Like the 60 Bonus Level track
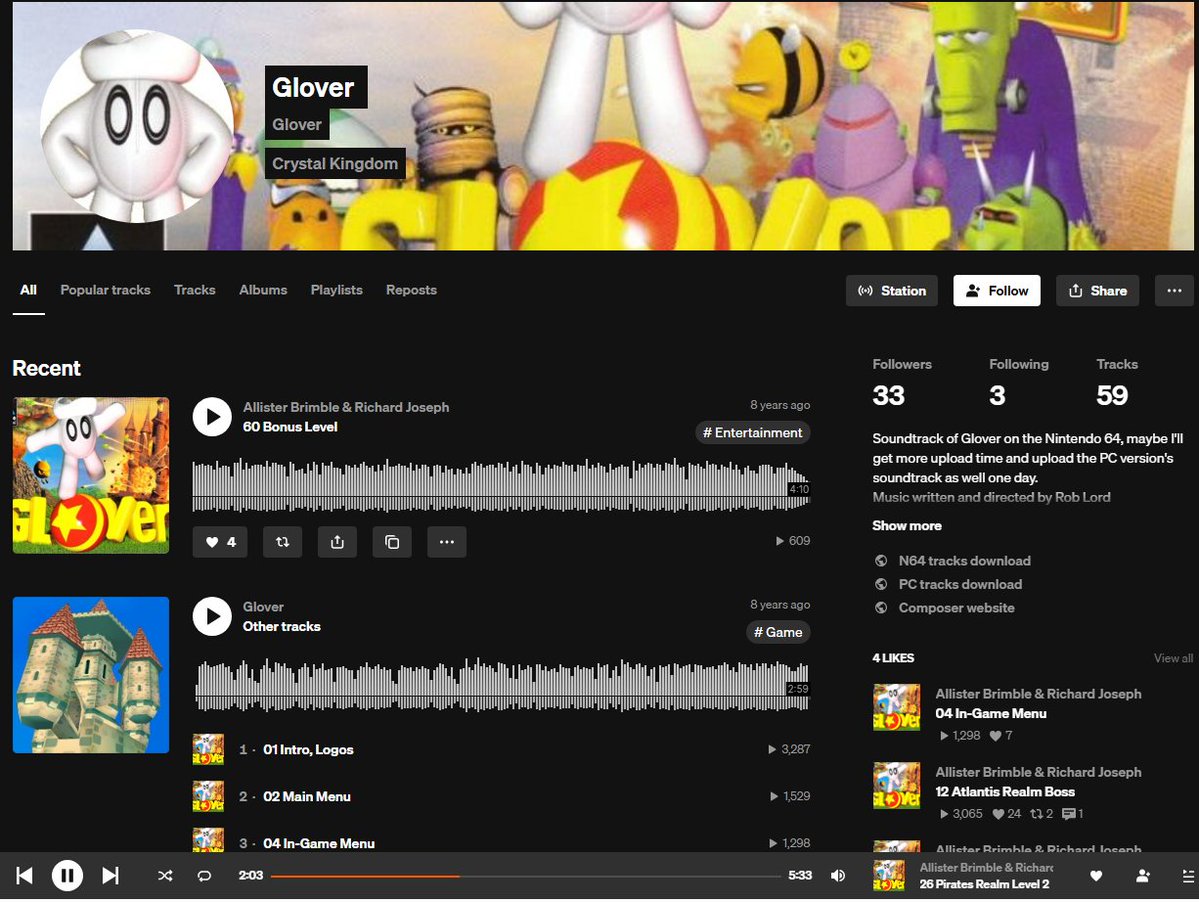Screen dimensions: 1199x902 (x=219, y=541)
